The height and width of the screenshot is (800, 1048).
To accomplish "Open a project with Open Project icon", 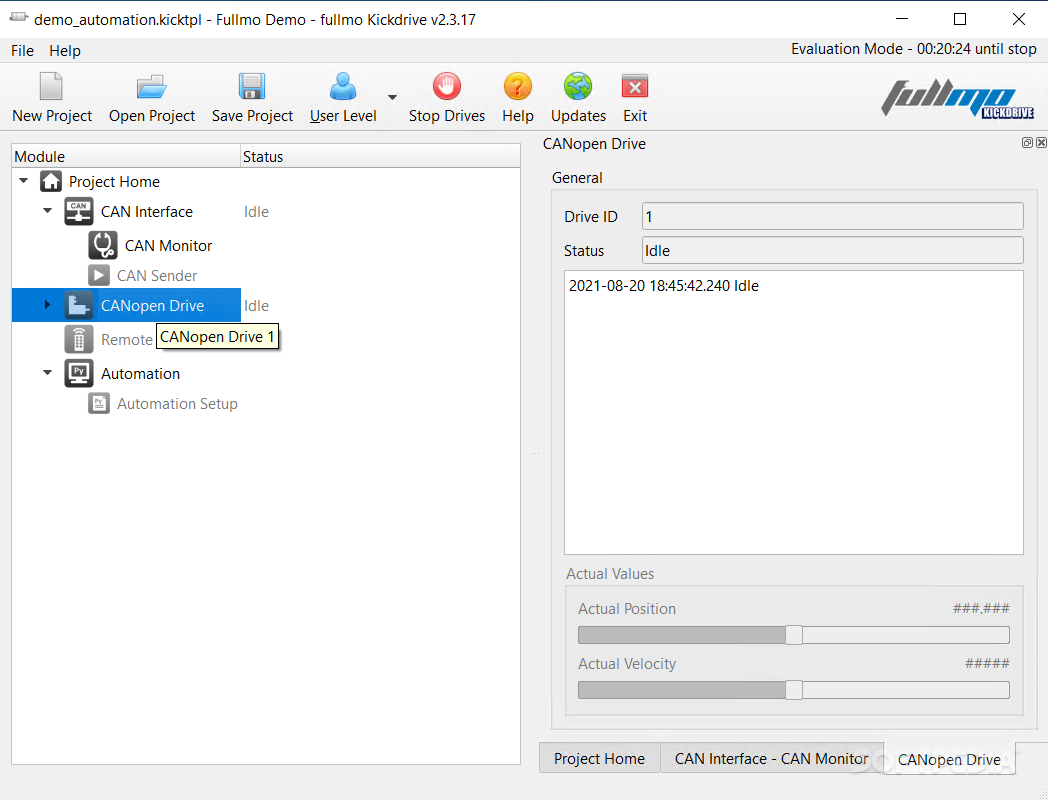I will [x=152, y=87].
